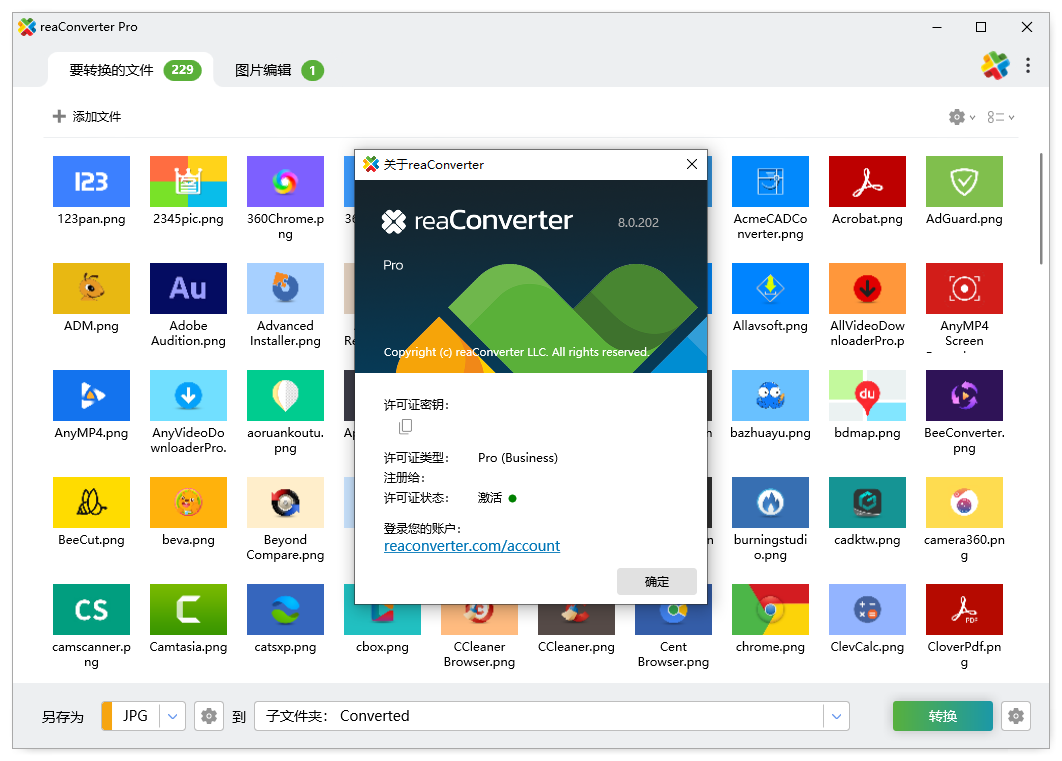Viewport: 1062px width, 761px height.
Task: Open conversion settings gear beside Convert button
Action: 1016,716
